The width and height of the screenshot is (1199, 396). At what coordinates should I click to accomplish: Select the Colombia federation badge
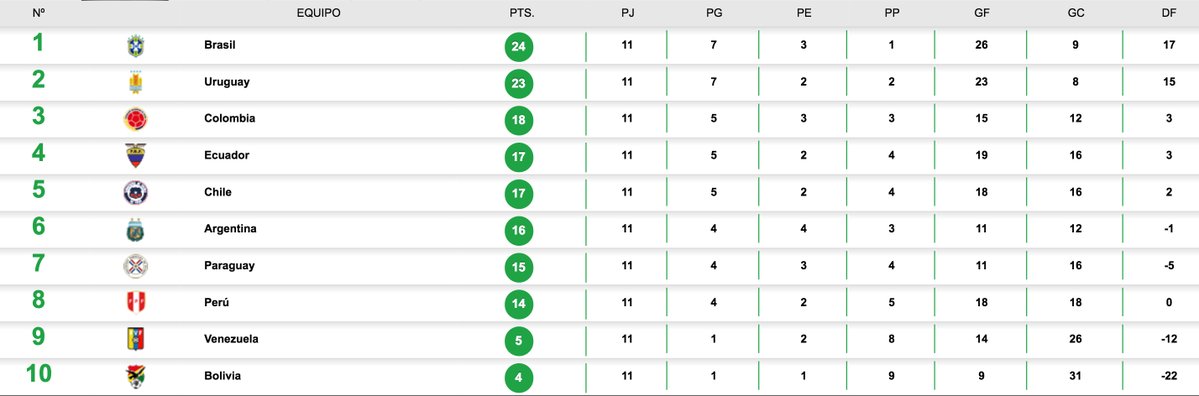tap(135, 119)
